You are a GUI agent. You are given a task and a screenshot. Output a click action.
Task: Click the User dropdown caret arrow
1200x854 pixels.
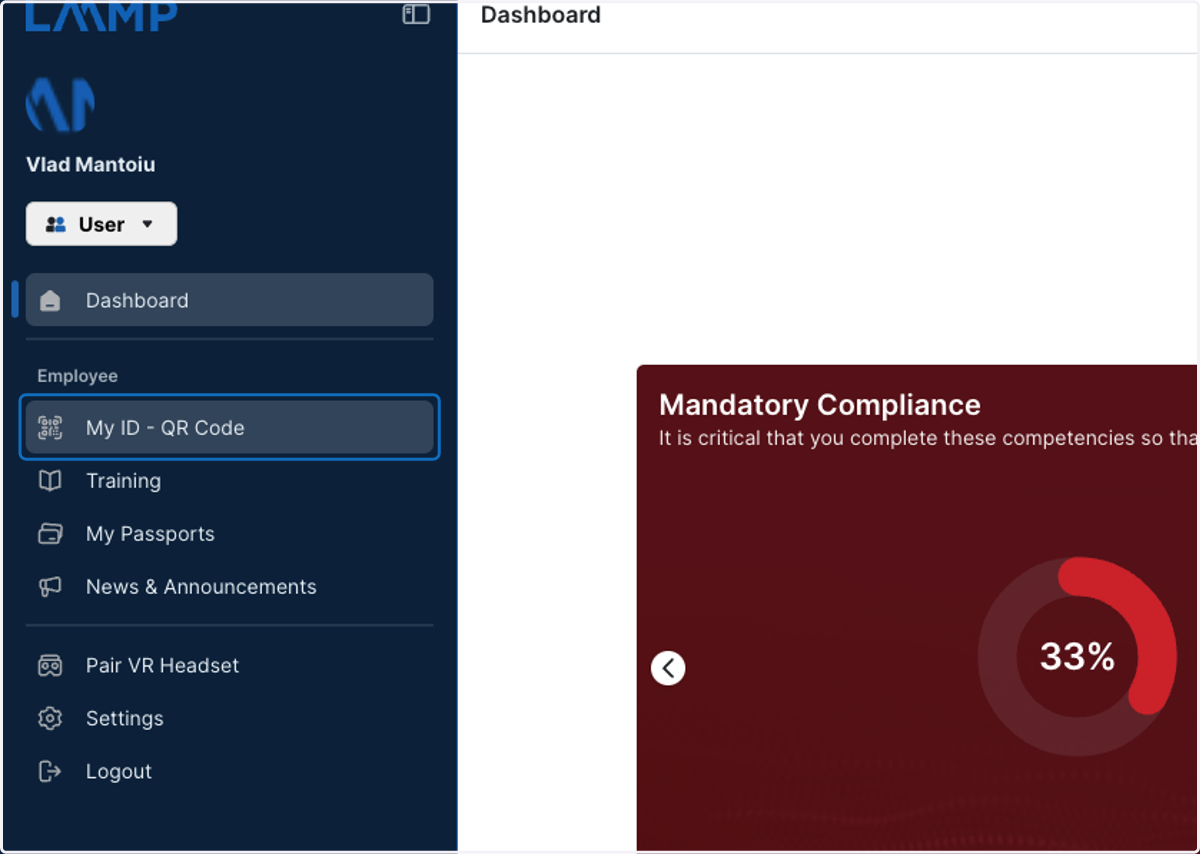coord(147,224)
